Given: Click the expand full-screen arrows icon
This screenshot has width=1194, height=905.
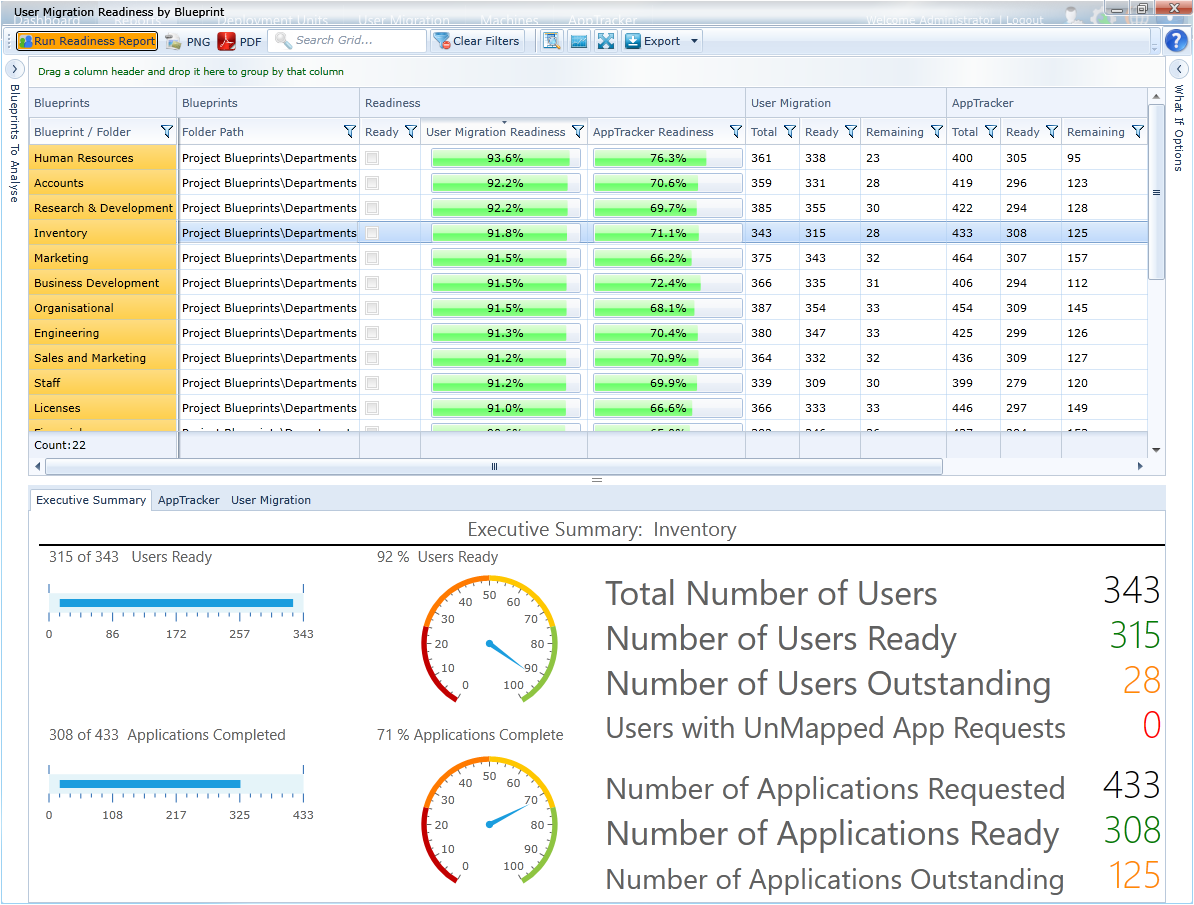Looking at the screenshot, I should [x=605, y=41].
